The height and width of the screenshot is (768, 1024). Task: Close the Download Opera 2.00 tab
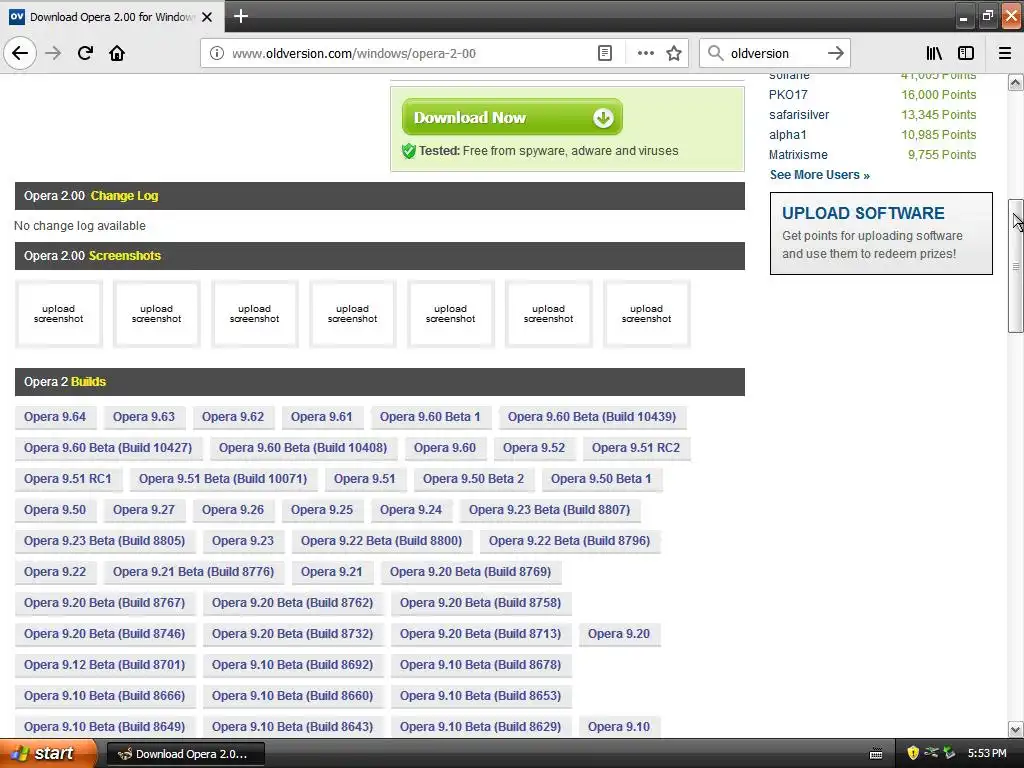coord(207,17)
